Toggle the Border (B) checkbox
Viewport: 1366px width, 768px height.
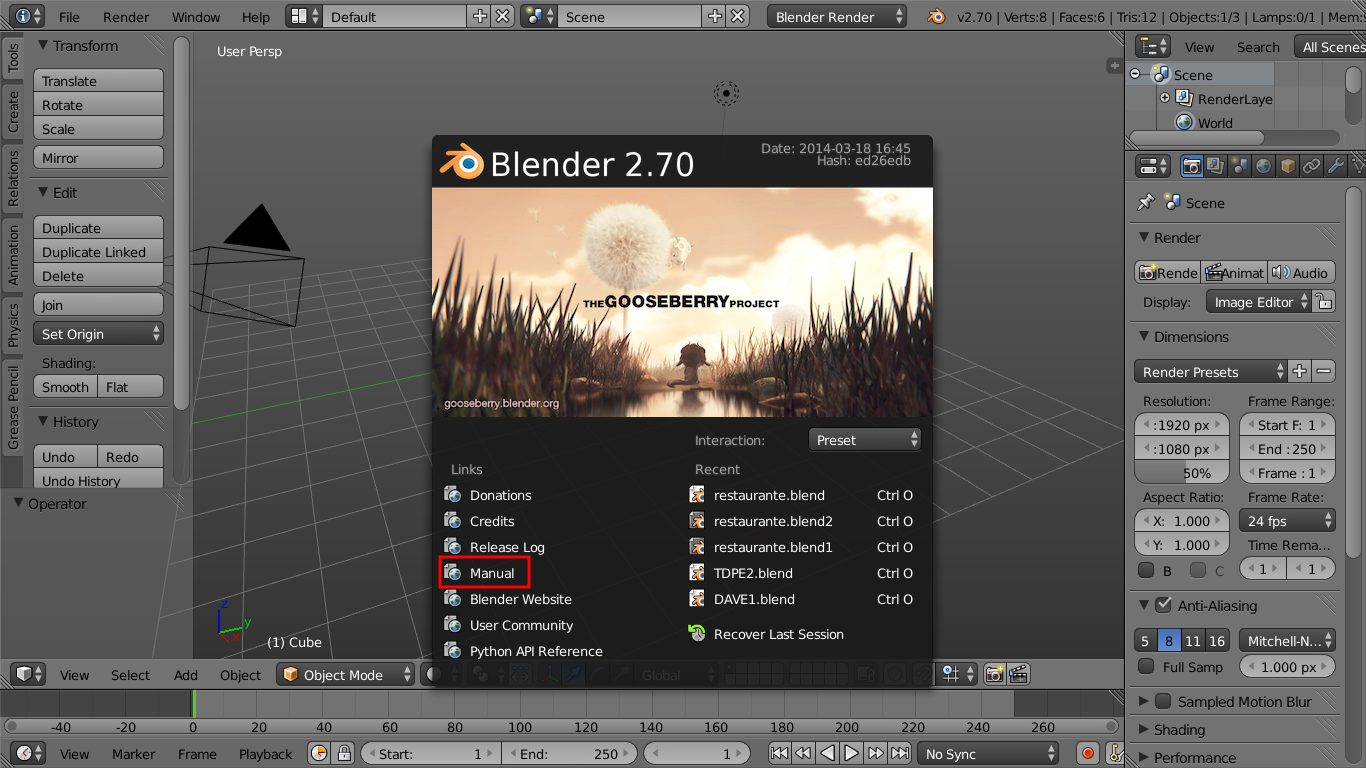click(1146, 570)
